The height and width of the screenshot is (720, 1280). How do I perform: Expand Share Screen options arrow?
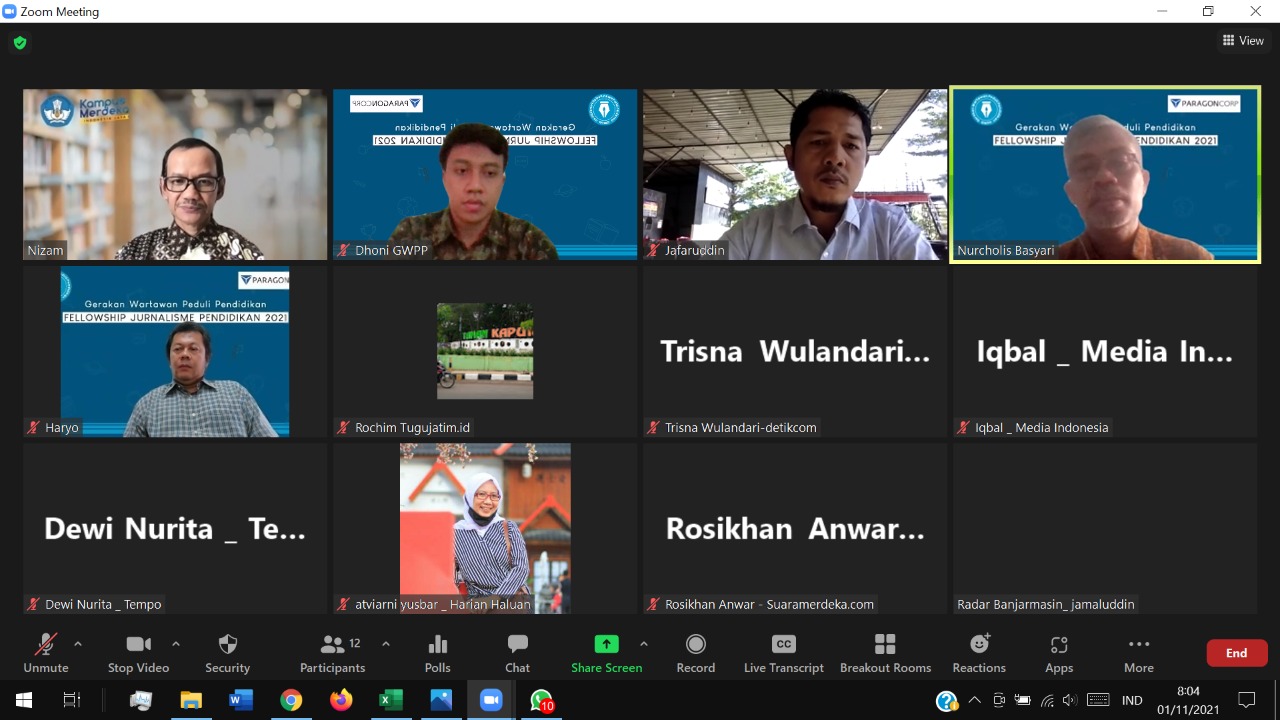click(x=644, y=643)
